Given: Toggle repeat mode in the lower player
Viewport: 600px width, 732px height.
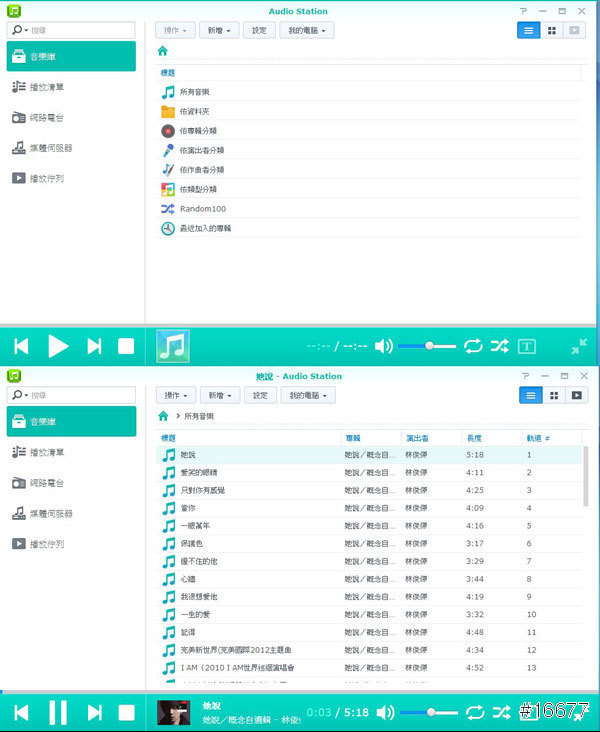Looking at the screenshot, I should 473,712.
